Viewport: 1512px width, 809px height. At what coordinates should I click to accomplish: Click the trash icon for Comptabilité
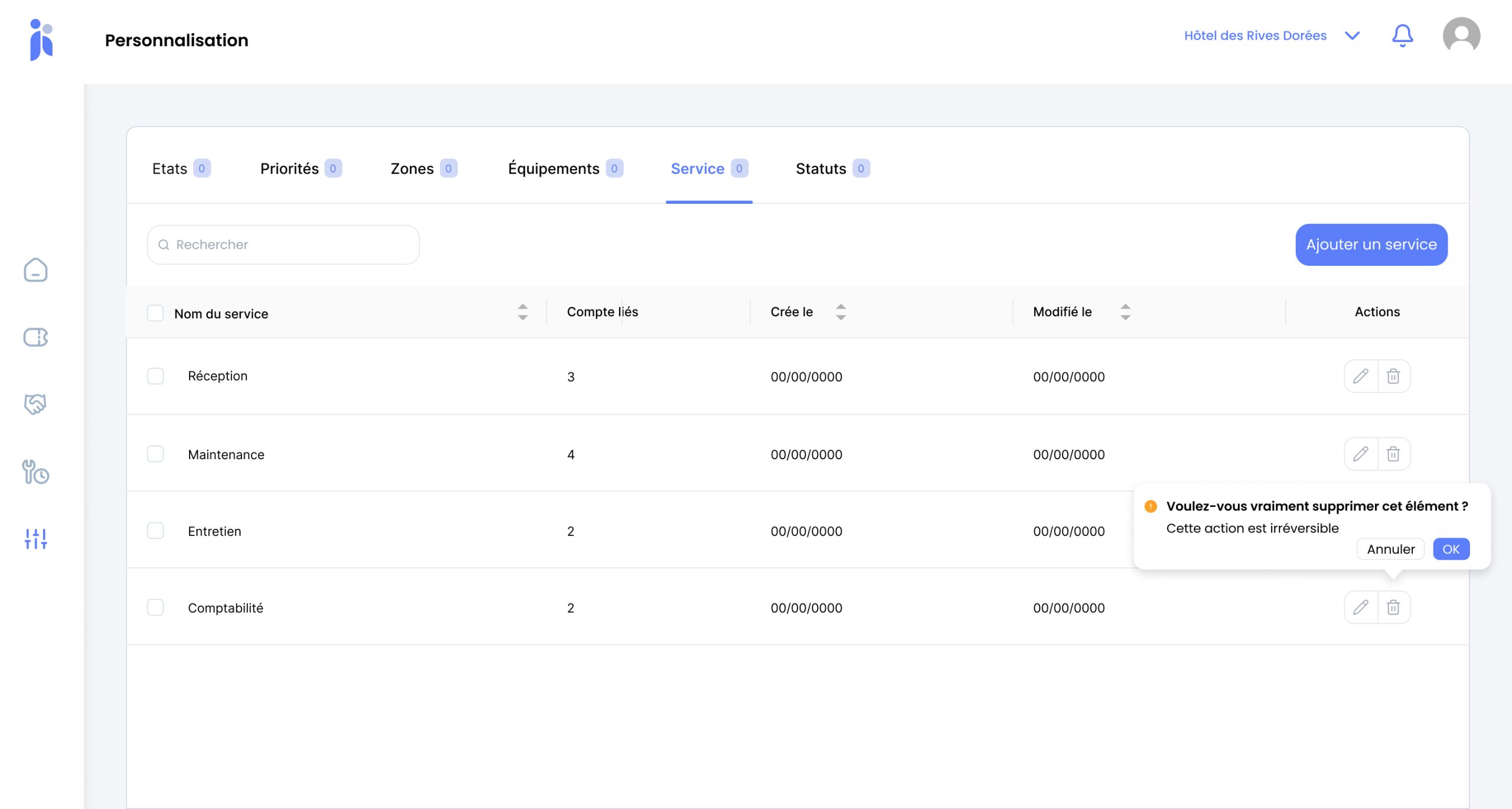point(1393,607)
